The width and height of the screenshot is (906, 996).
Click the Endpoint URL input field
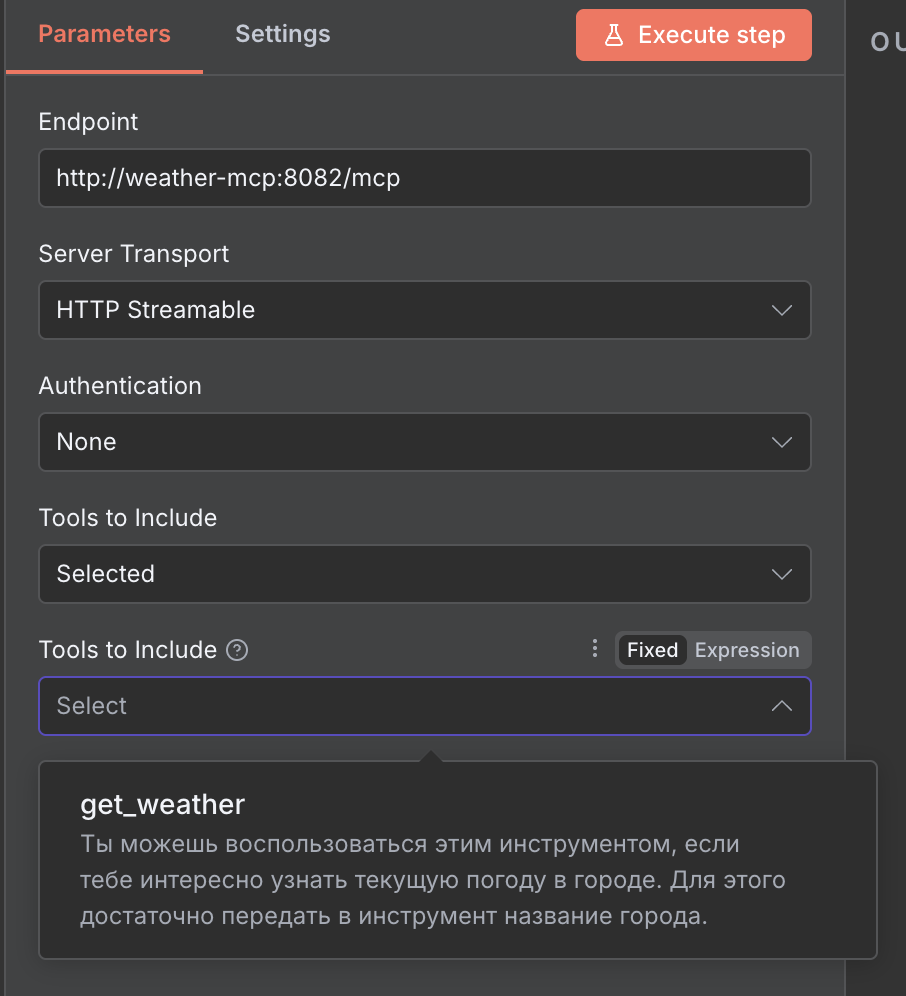[424, 178]
